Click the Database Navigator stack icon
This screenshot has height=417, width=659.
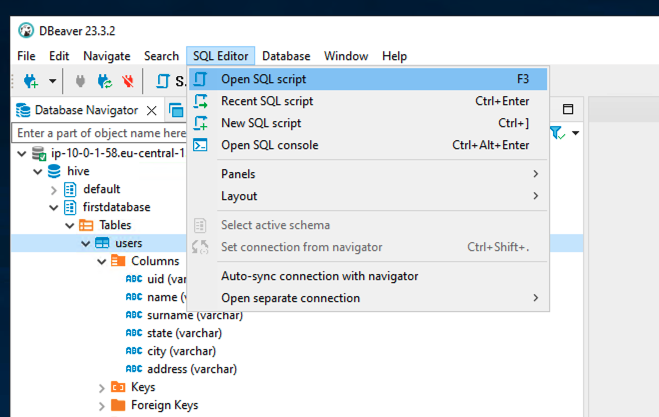[x=23, y=110]
